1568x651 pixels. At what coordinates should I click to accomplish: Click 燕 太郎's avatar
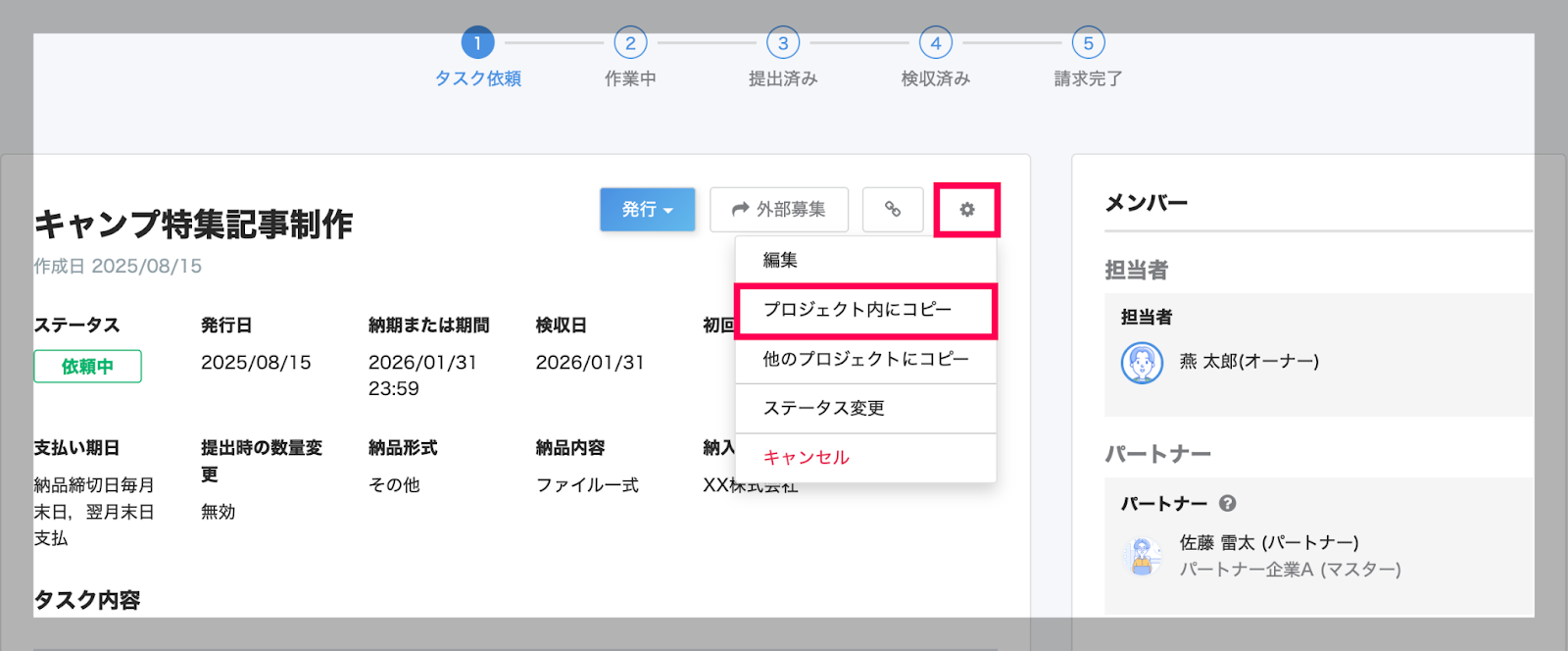click(1142, 363)
